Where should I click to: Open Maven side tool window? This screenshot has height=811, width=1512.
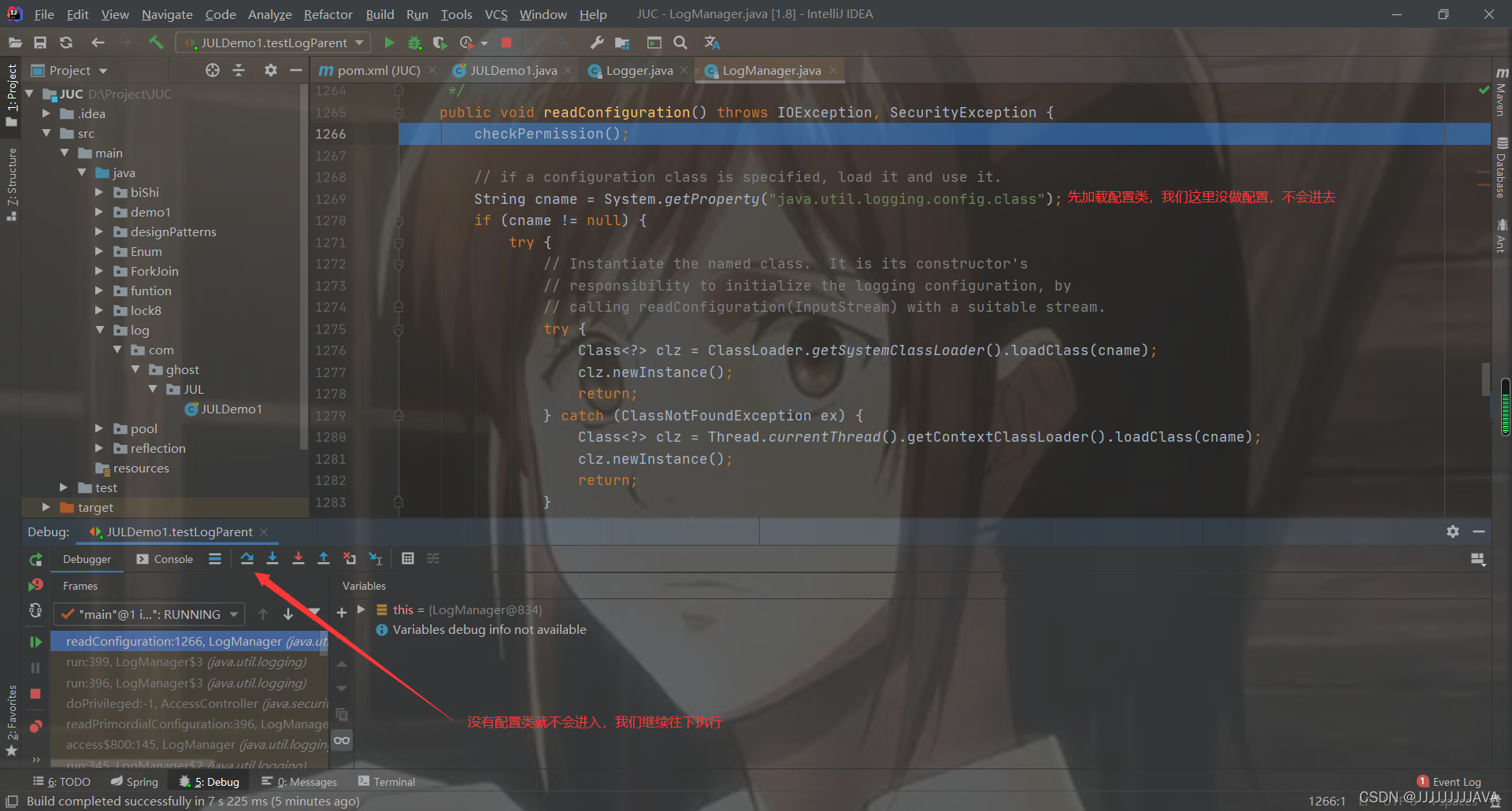1502,92
